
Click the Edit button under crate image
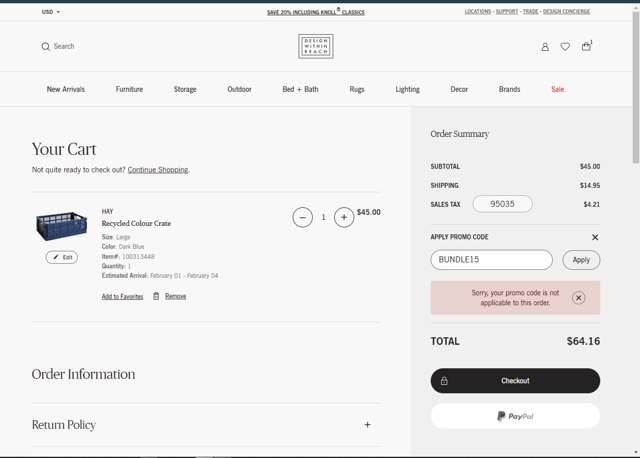pyautogui.click(x=62, y=257)
